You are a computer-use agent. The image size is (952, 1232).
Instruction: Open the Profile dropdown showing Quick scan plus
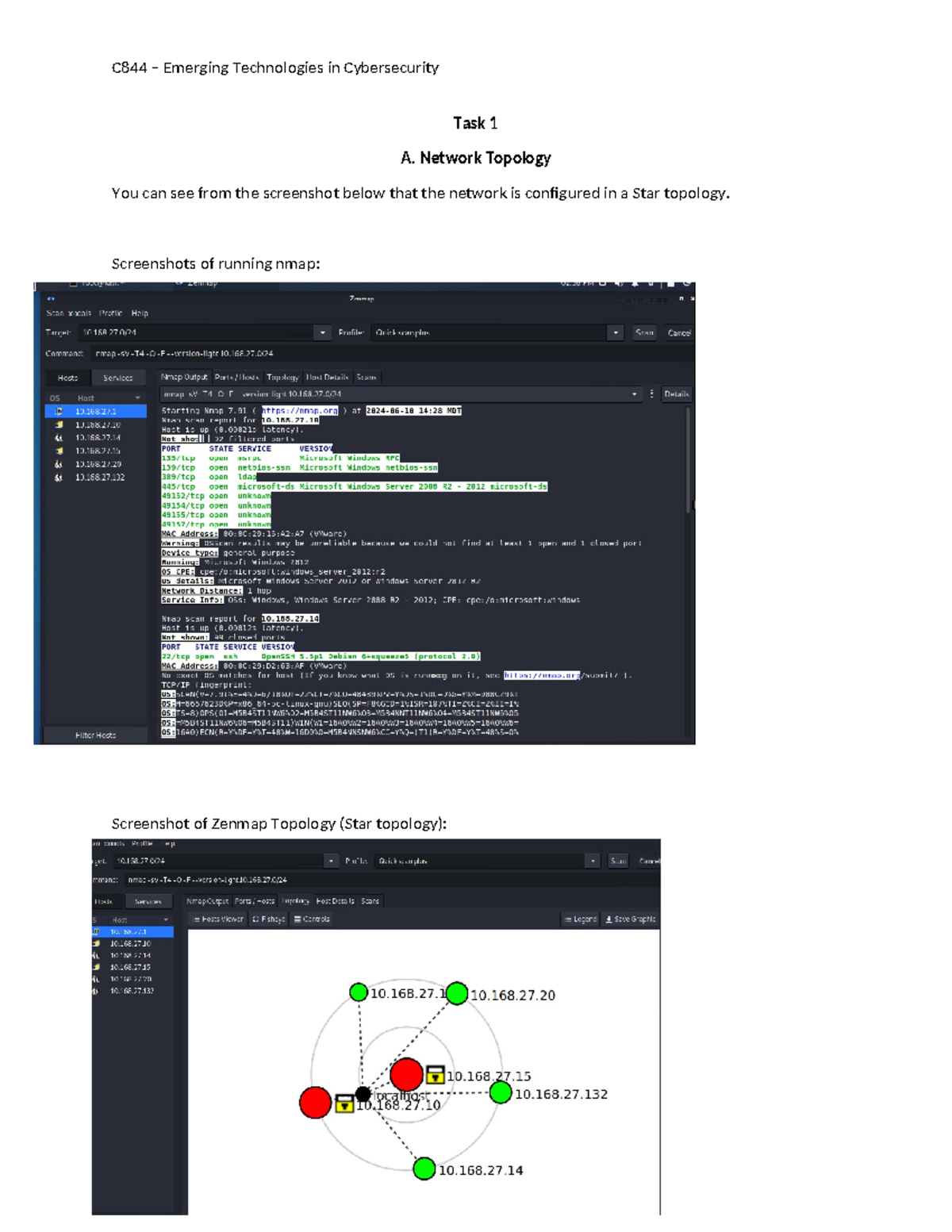coord(616,332)
